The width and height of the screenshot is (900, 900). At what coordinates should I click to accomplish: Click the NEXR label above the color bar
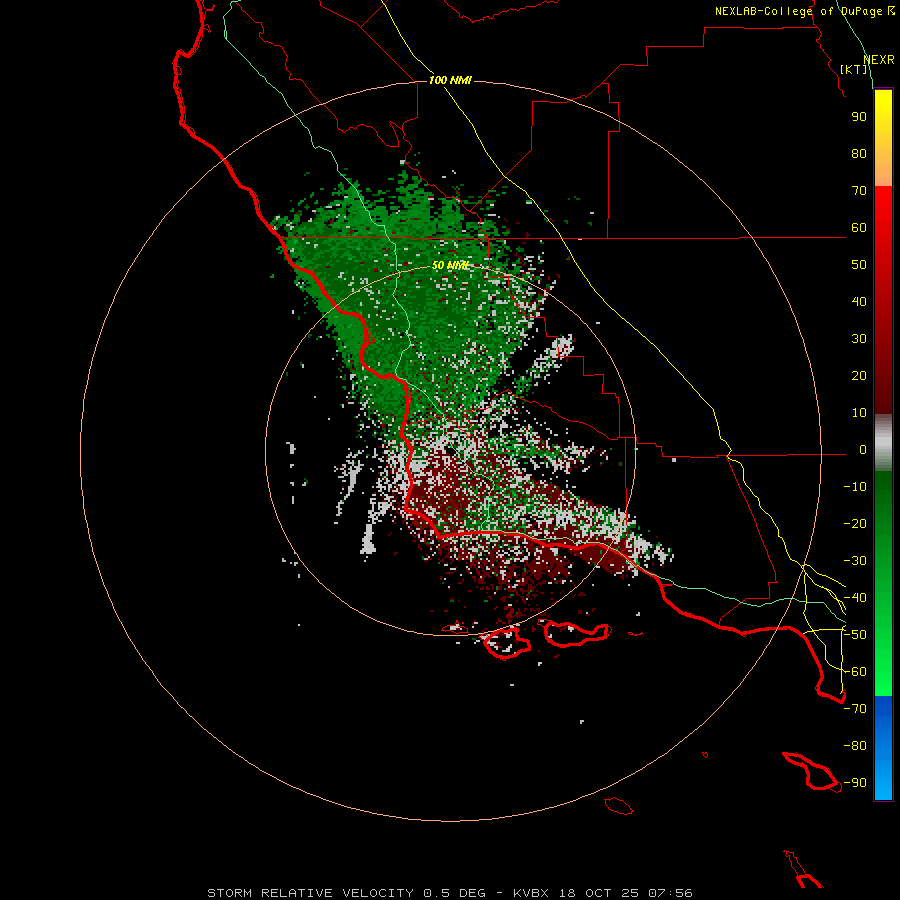[x=879, y=60]
